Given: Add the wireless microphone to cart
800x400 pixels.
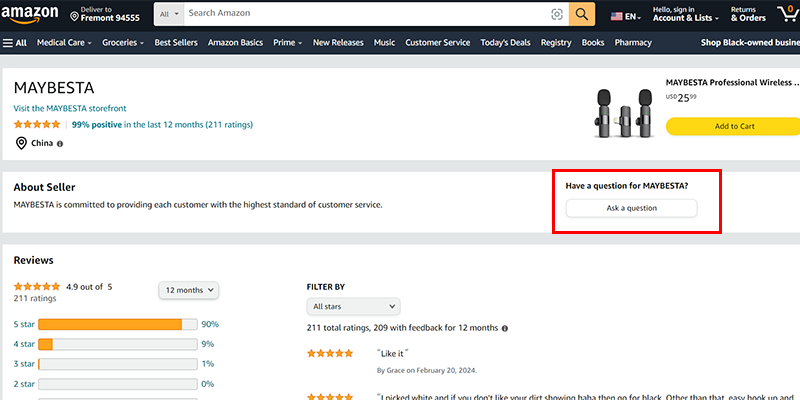Looking at the screenshot, I should [734, 127].
